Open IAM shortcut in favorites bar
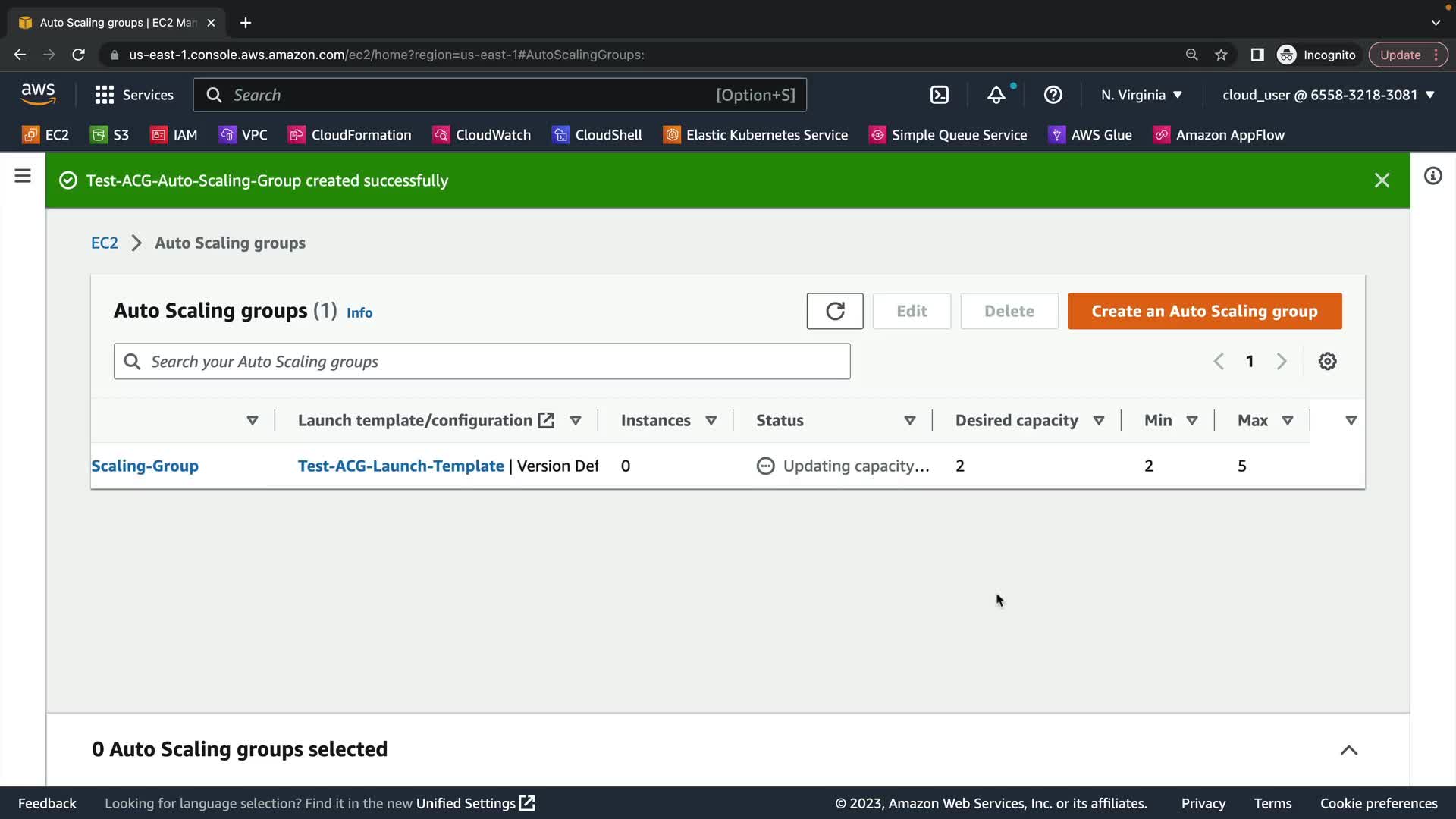The width and height of the screenshot is (1456, 819). click(174, 135)
